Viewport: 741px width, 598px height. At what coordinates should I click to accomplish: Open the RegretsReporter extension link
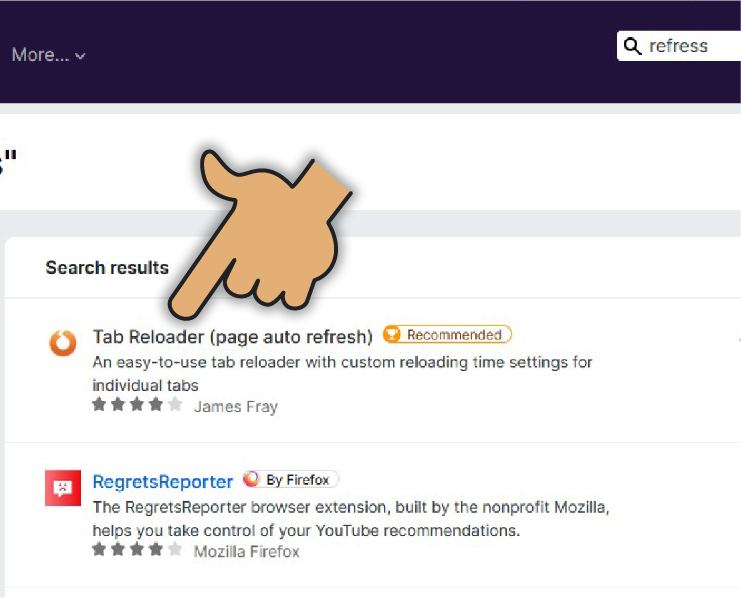click(162, 481)
